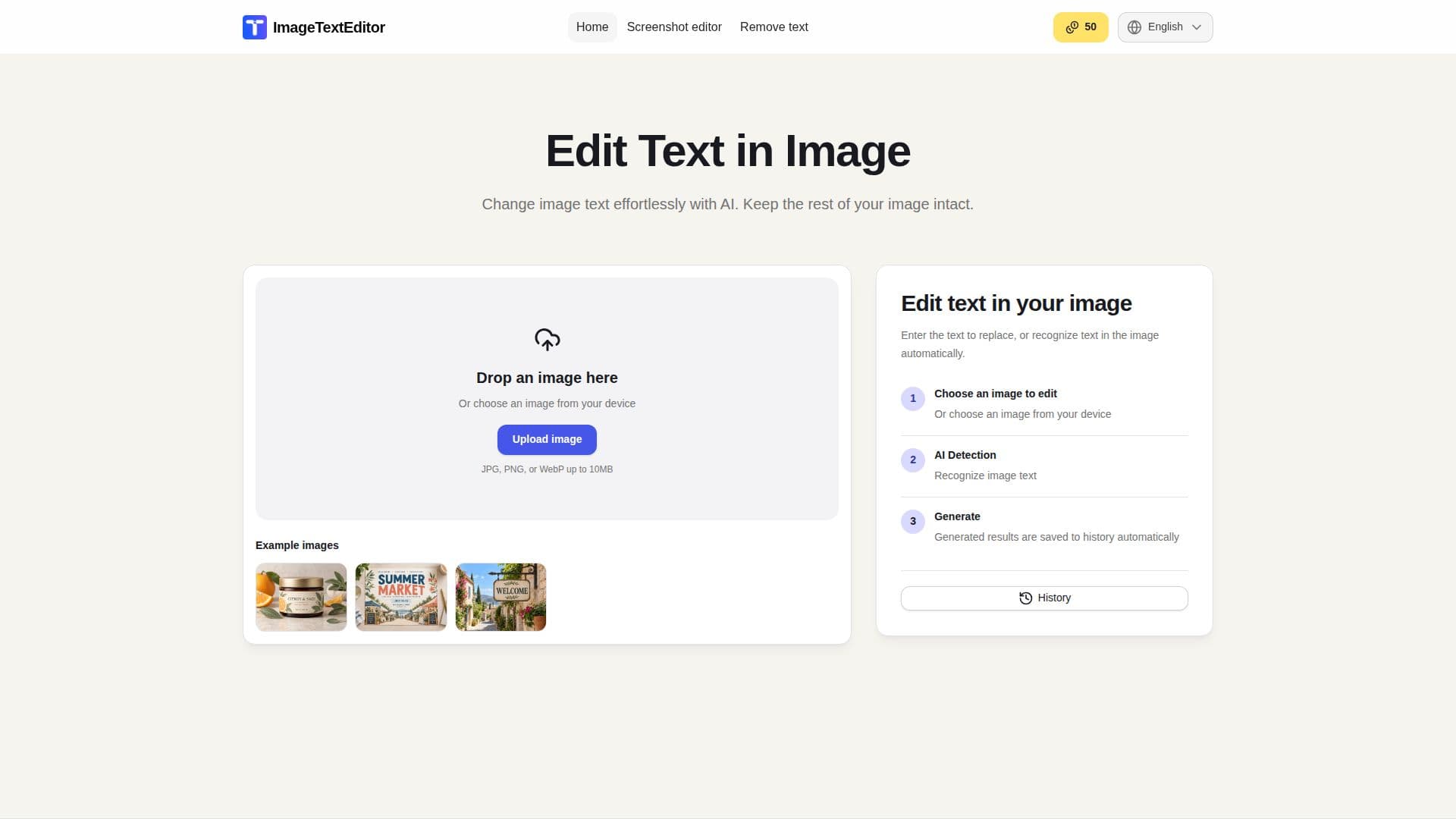Click the globe language icon

[1134, 27]
